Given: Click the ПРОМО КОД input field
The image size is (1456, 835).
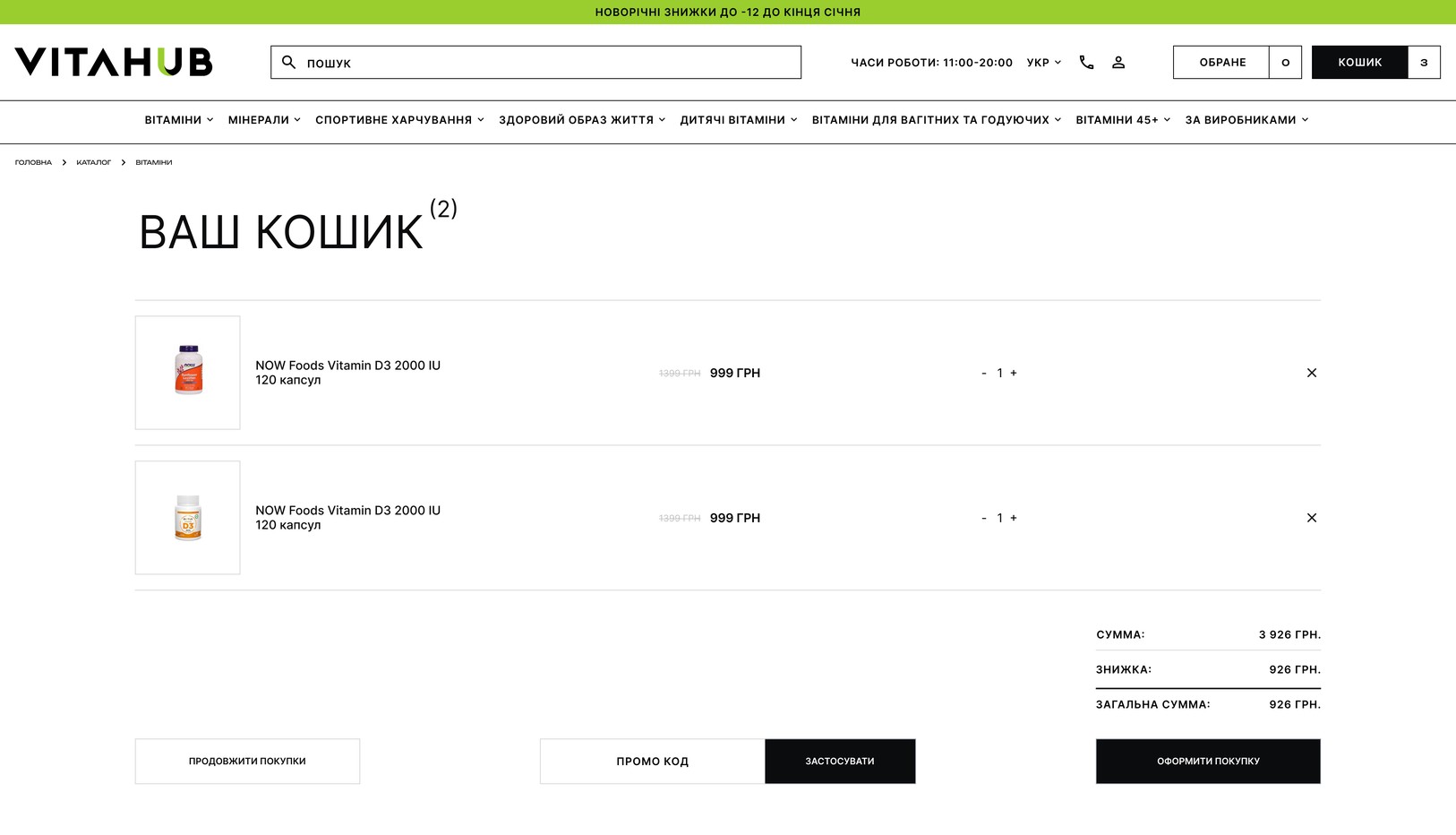Looking at the screenshot, I should coord(652,762).
